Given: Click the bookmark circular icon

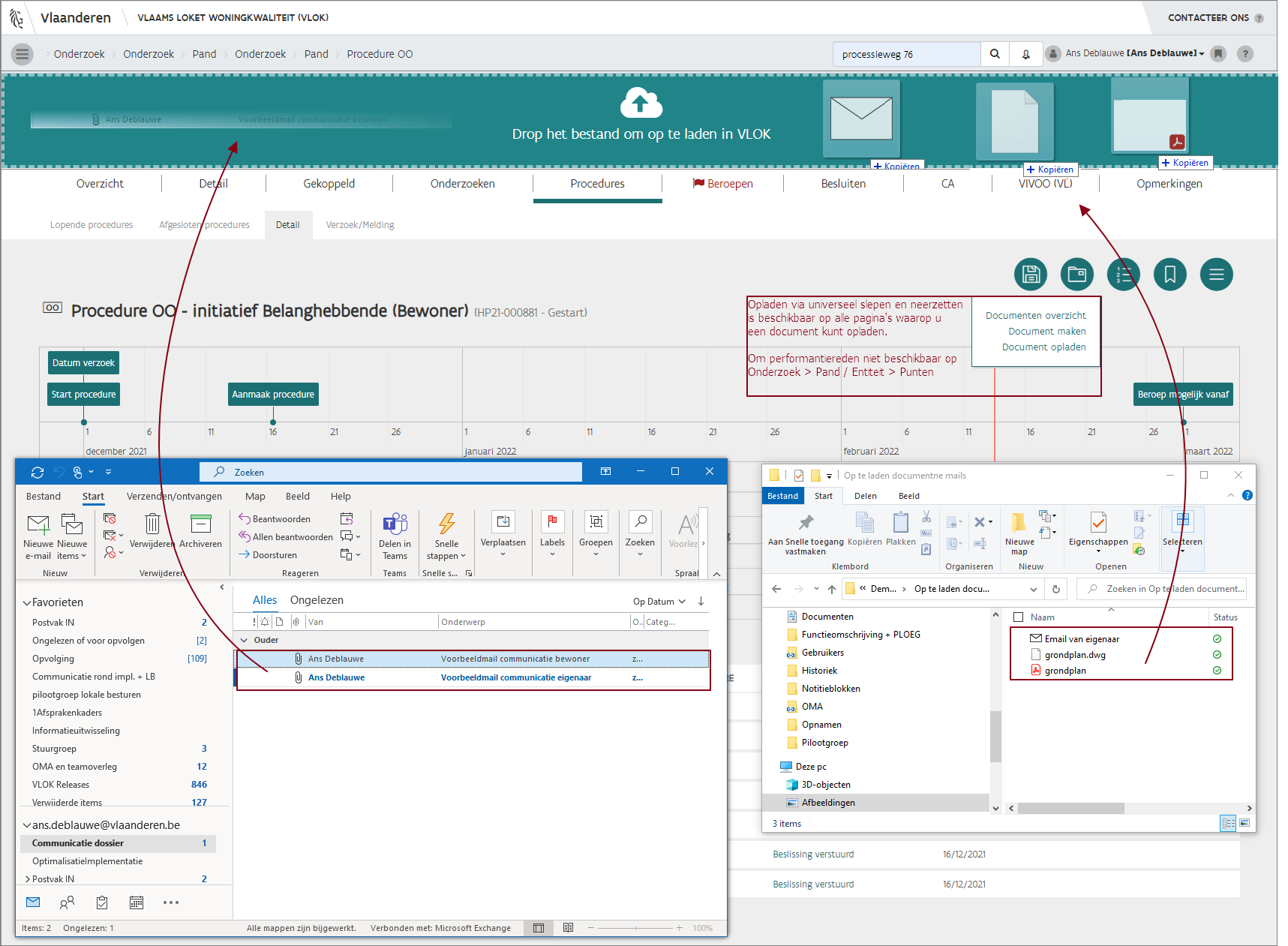Looking at the screenshot, I should [1169, 275].
